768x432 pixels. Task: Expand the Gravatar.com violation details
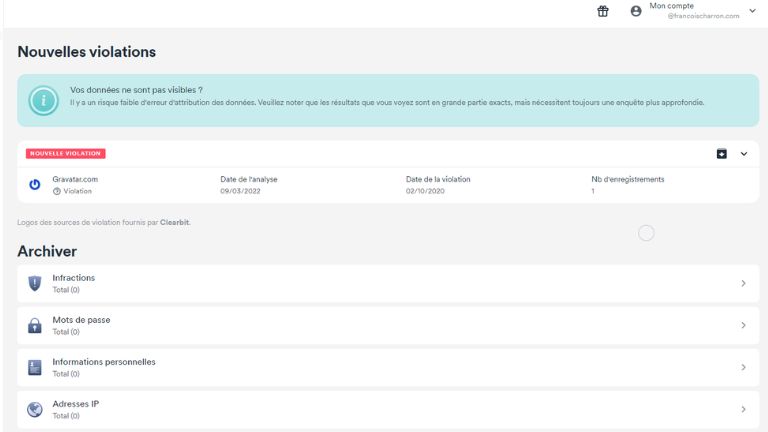744,154
